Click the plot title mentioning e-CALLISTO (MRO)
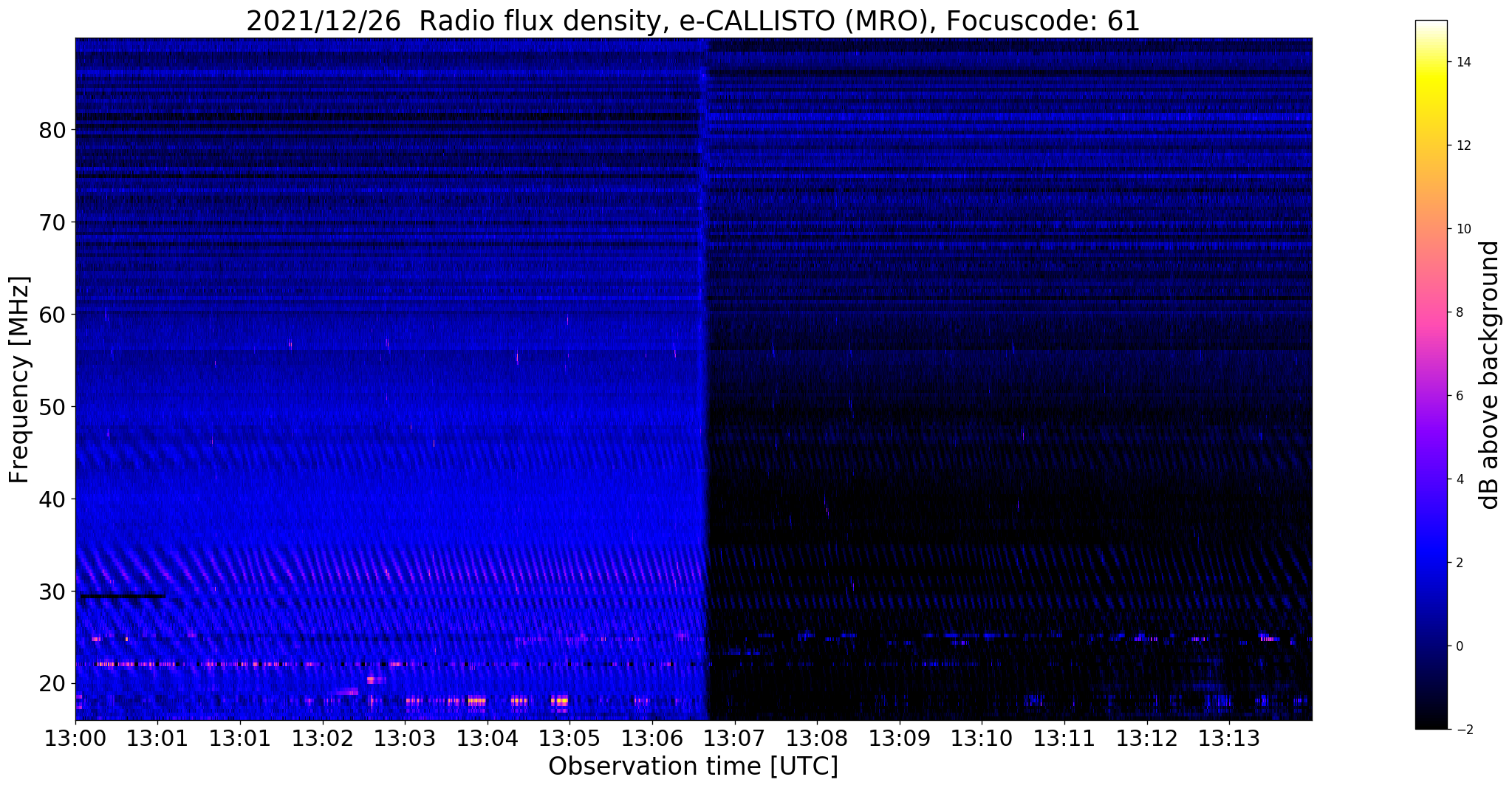Image resolution: width=1512 pixels, height=788 pixels. [693, 21]
